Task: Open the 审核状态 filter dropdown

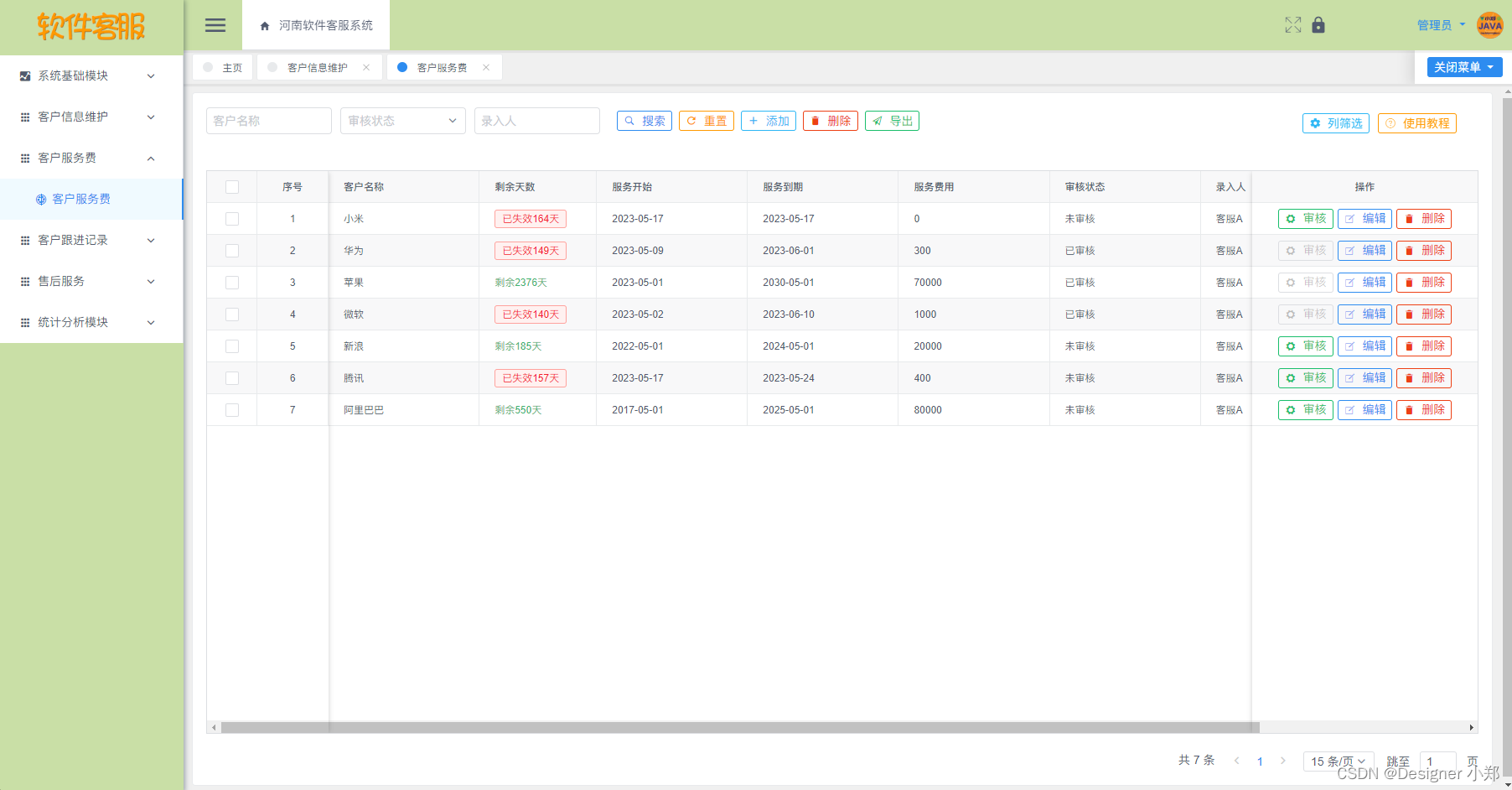Action: pyautogui.click(x=403, y=121)
